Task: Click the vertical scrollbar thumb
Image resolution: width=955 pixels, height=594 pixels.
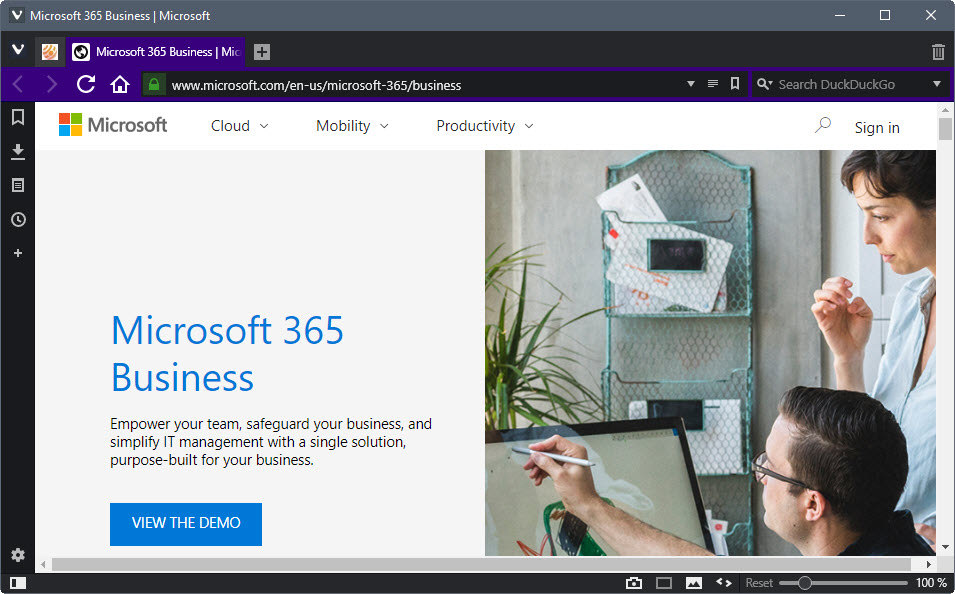Action: tap(945, 129)
